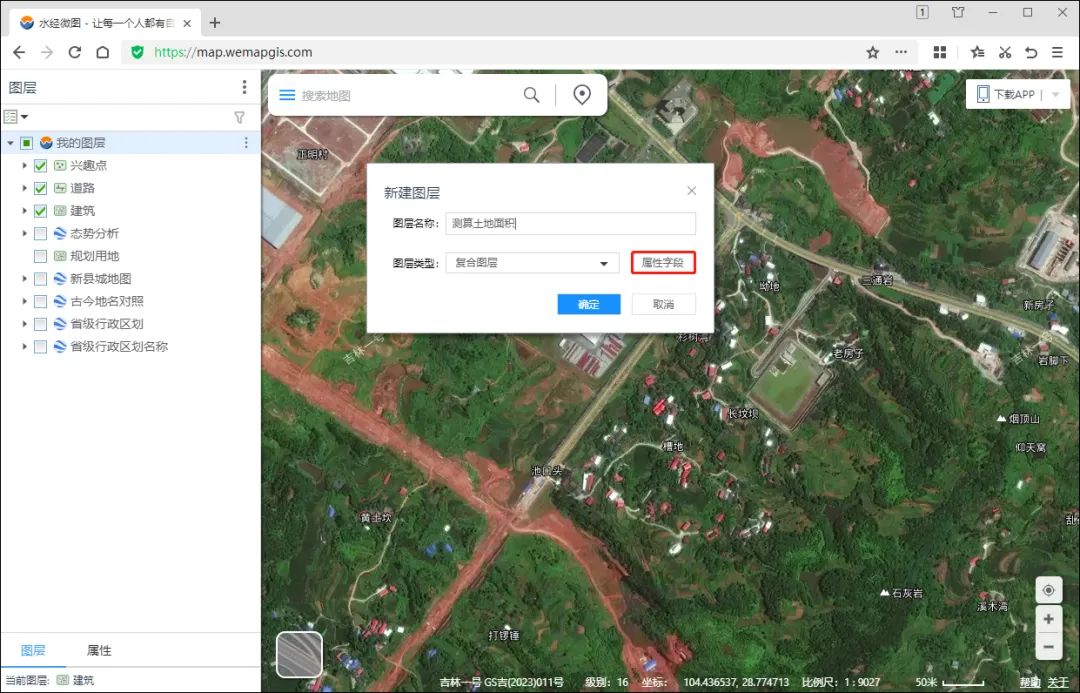Click the magnifier search icon
Screen dimensions: 1080x693
pyautogui.click(x=531, y=94)
